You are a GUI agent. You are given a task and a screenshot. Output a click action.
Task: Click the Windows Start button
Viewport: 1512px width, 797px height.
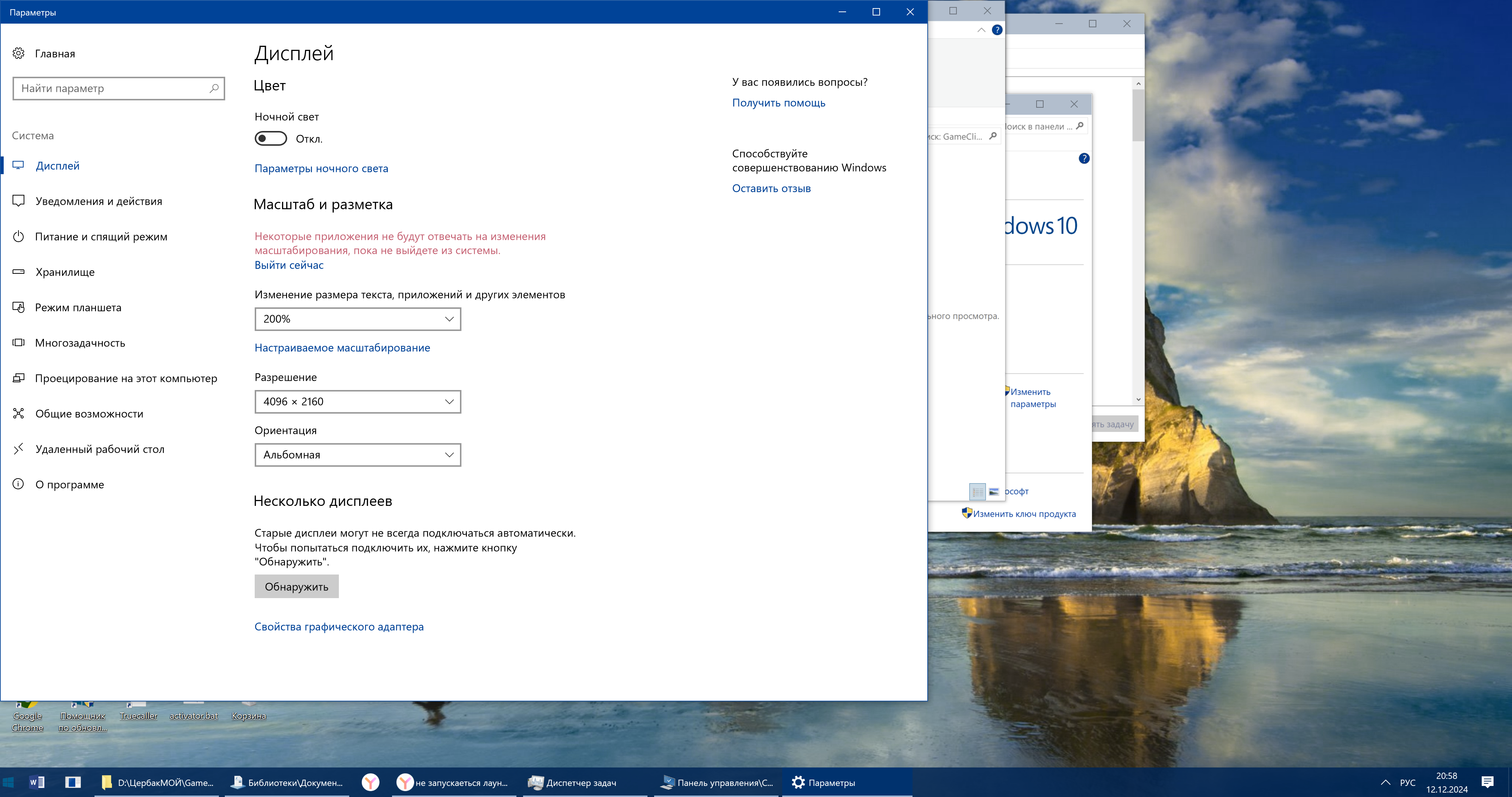click(8, 782)
